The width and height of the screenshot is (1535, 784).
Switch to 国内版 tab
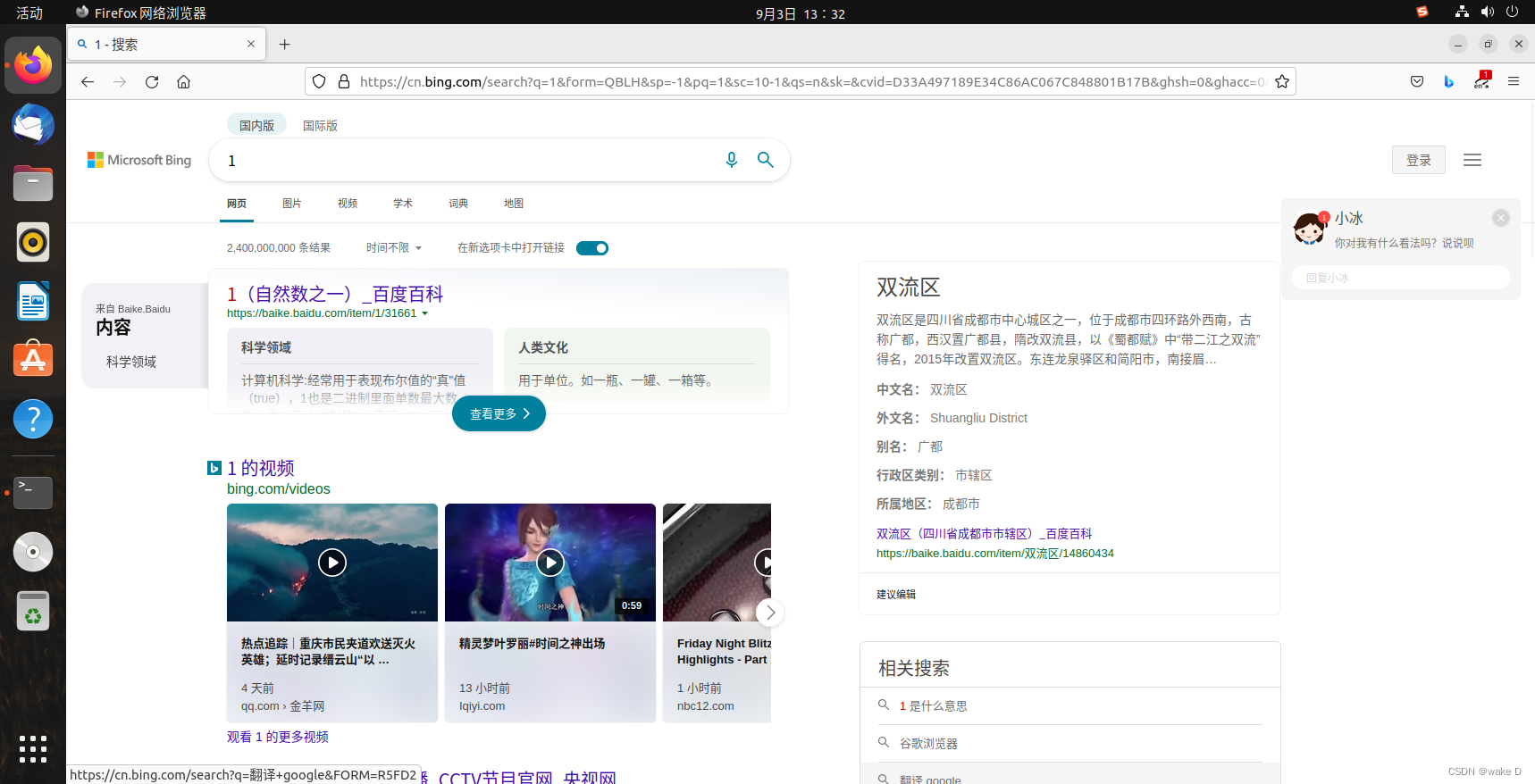point(256,126)
